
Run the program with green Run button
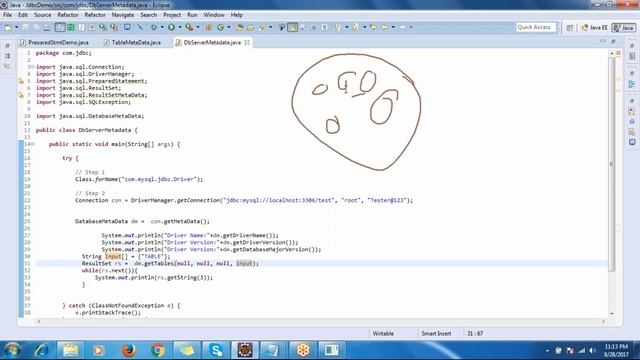[171, 27]
